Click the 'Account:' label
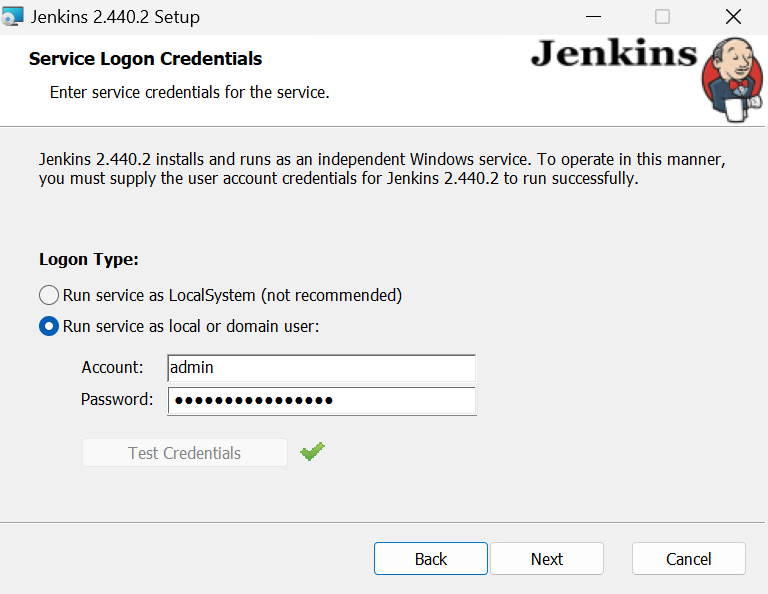 112,367
